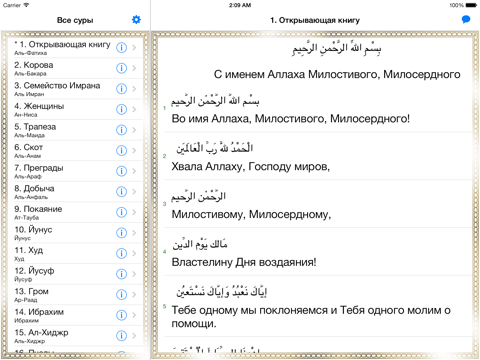Show info for 4. Женщины
The width and height of the screenshot is (480, 360).
(121, 109)
